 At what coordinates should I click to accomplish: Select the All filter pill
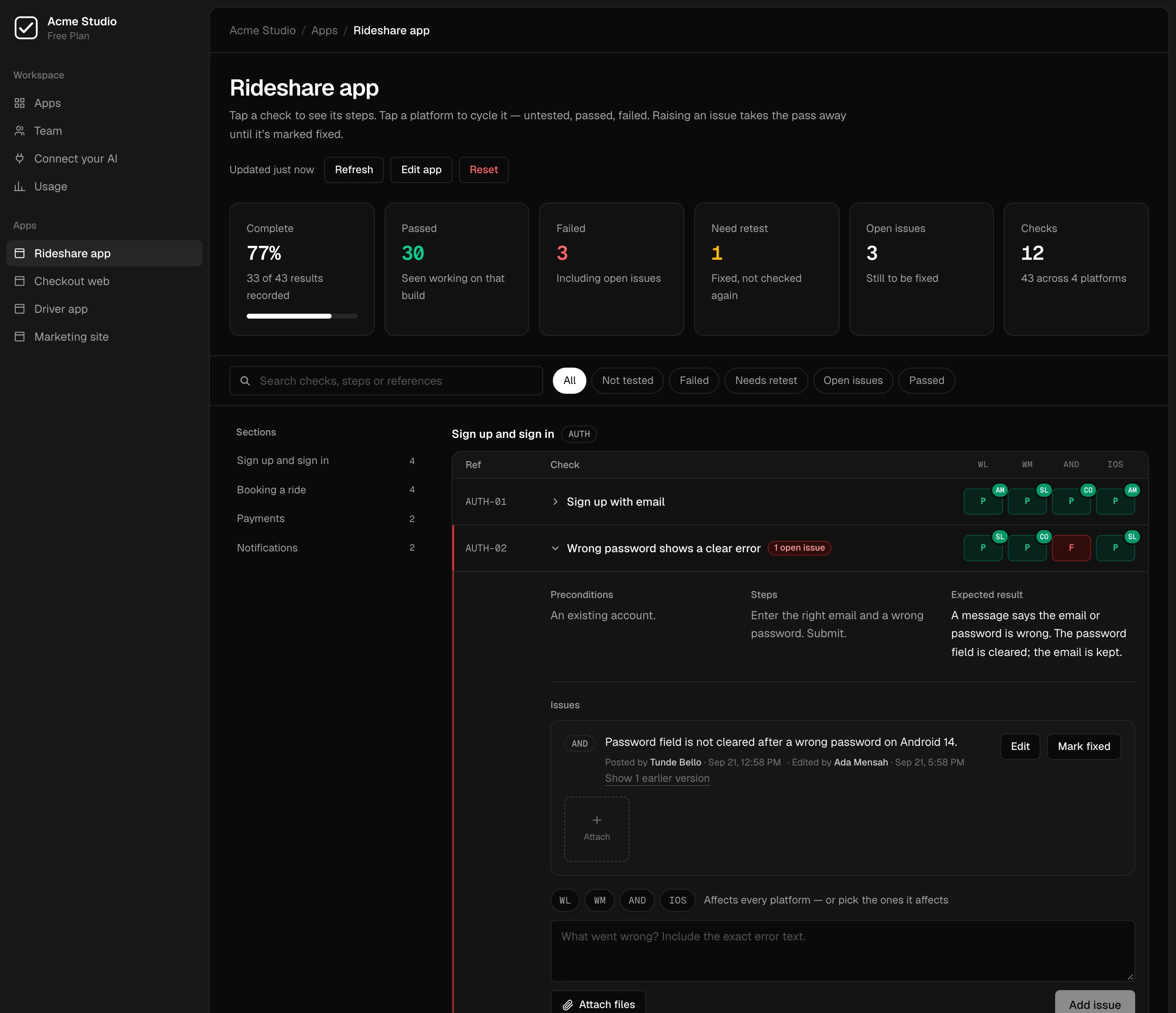(569, 380)
